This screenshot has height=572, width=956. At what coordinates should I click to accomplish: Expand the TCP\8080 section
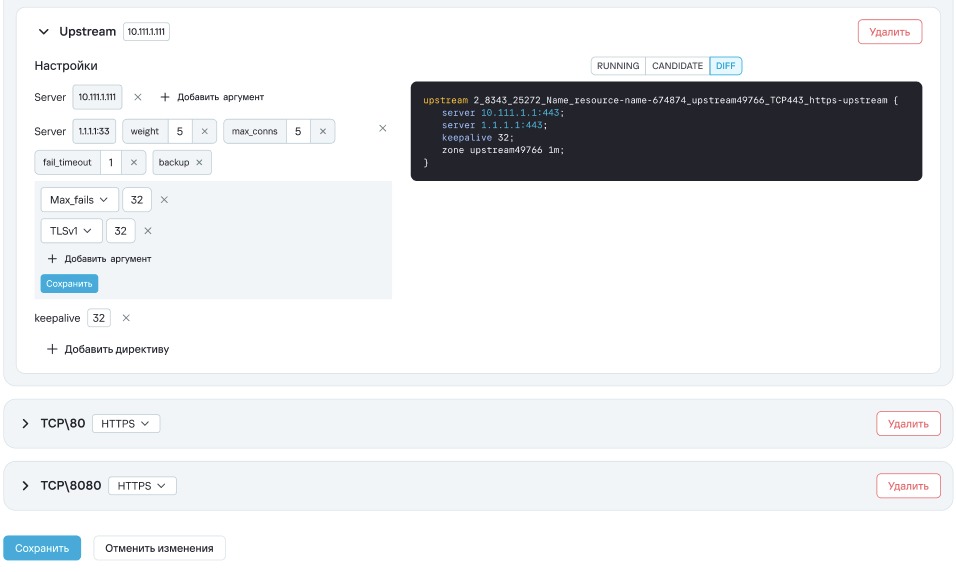pos(25,486)
